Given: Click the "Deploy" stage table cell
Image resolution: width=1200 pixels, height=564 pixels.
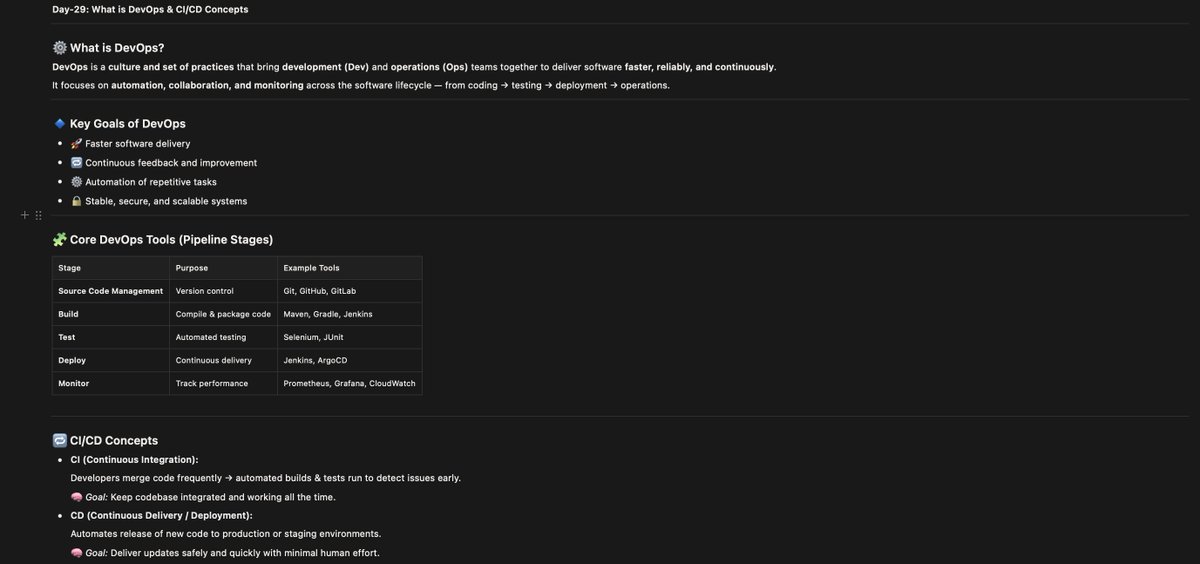Looking at the screenshot, I should (x=111, y=360).
